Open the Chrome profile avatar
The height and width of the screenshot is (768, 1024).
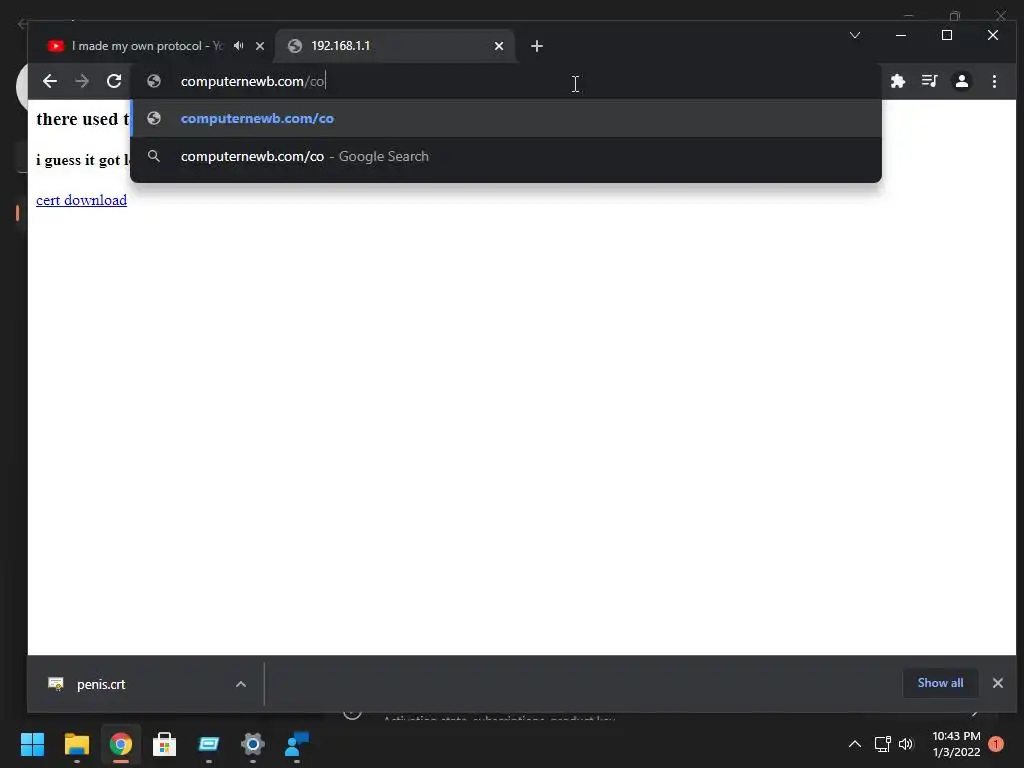click(x=961, y=81)
